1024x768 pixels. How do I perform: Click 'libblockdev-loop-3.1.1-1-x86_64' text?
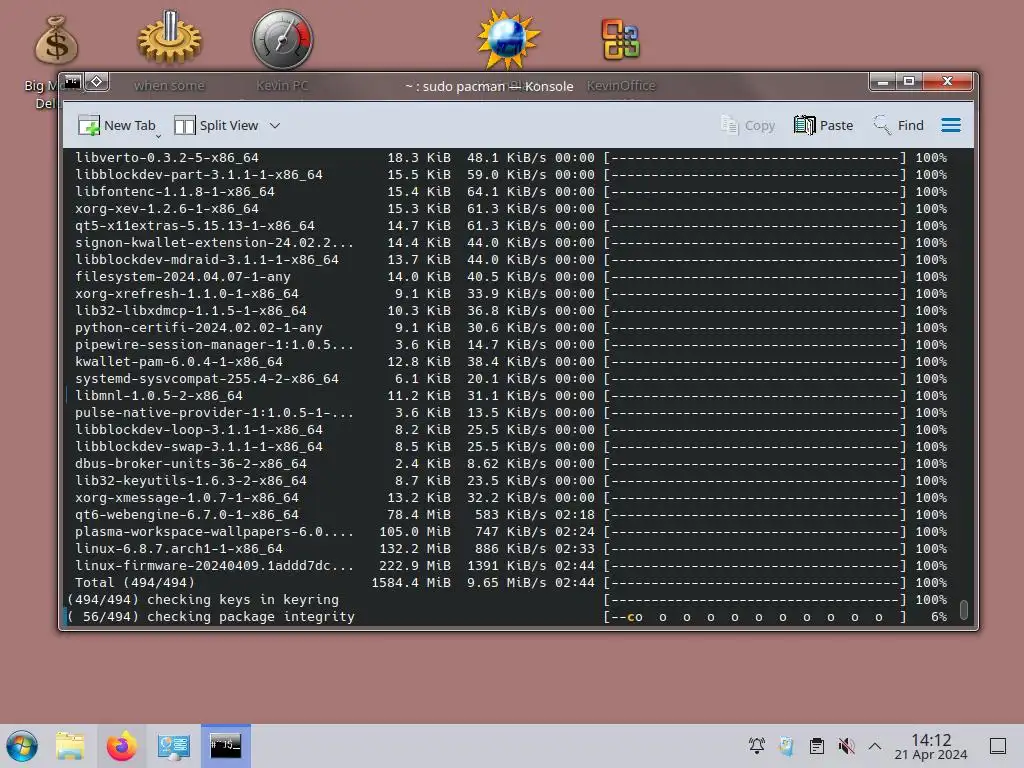[x=199, y=430]
